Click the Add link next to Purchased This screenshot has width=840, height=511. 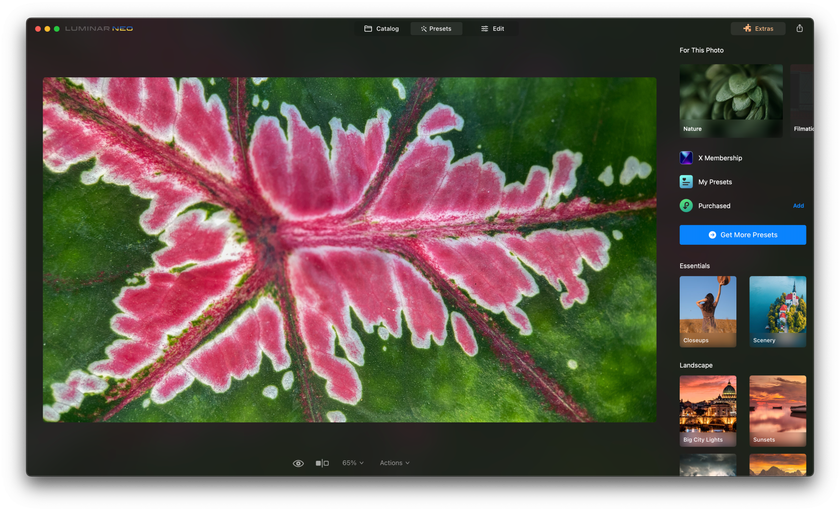coord(798,206)
